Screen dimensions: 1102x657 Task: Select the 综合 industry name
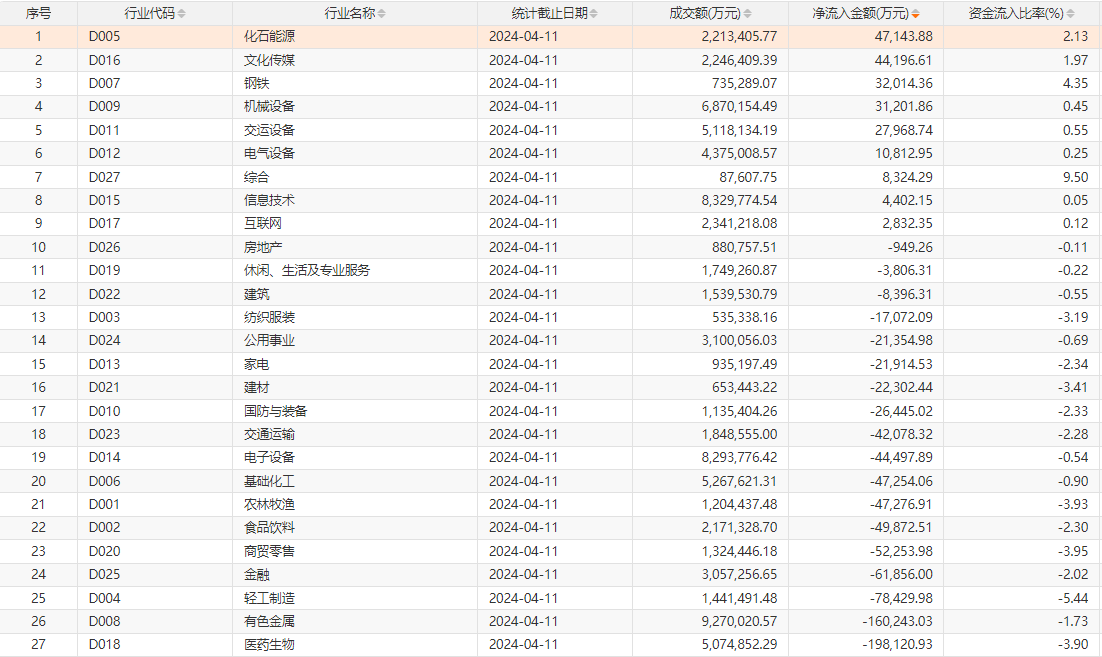click(257, 177)
